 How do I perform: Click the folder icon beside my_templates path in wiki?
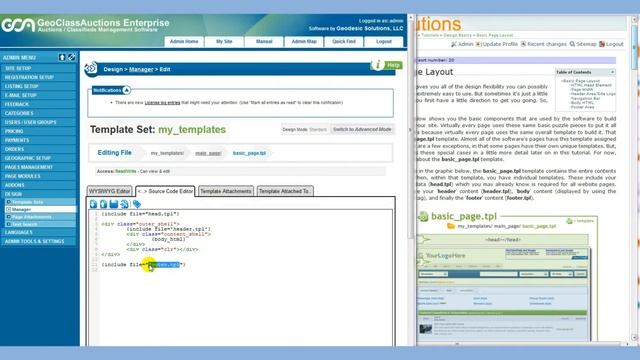click(451, 226)
